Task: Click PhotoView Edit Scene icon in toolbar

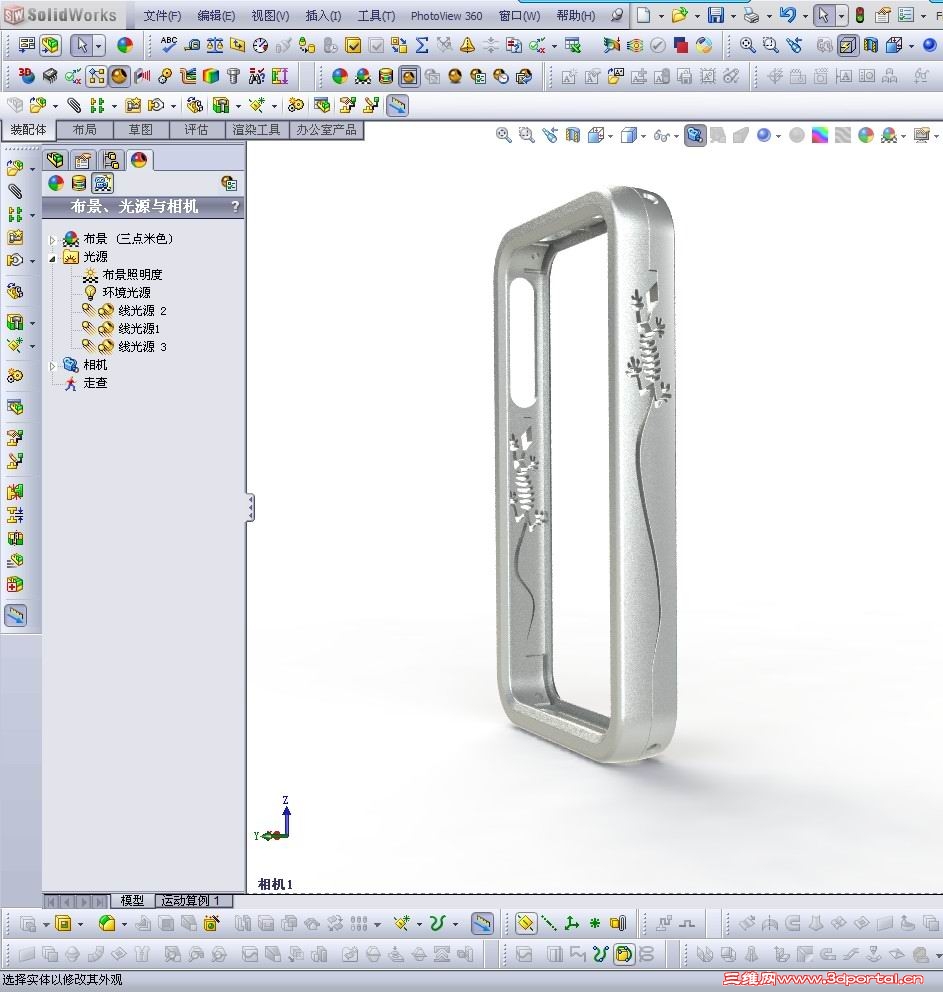Action: coord(363,77)
